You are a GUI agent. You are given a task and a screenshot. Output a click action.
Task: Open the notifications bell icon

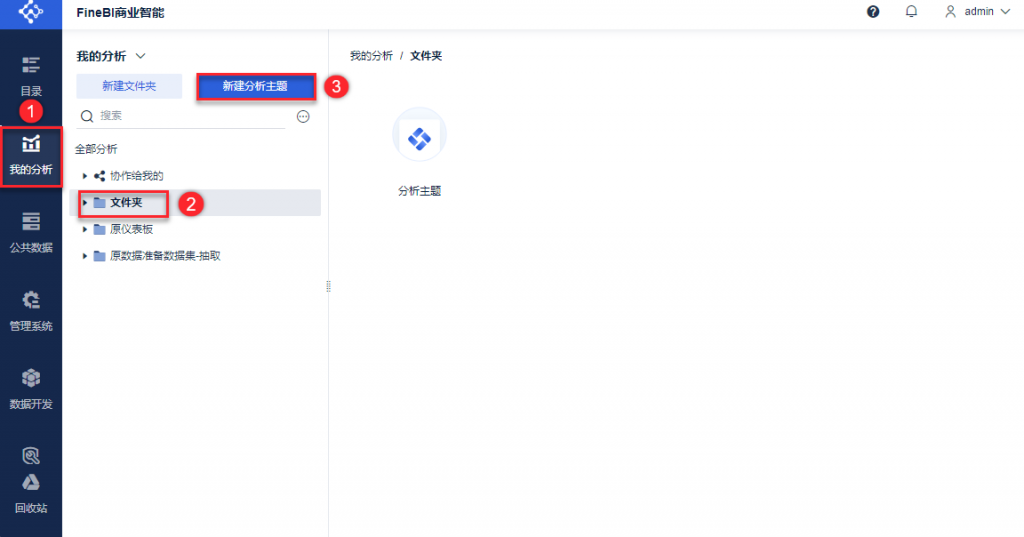(911, 12)
